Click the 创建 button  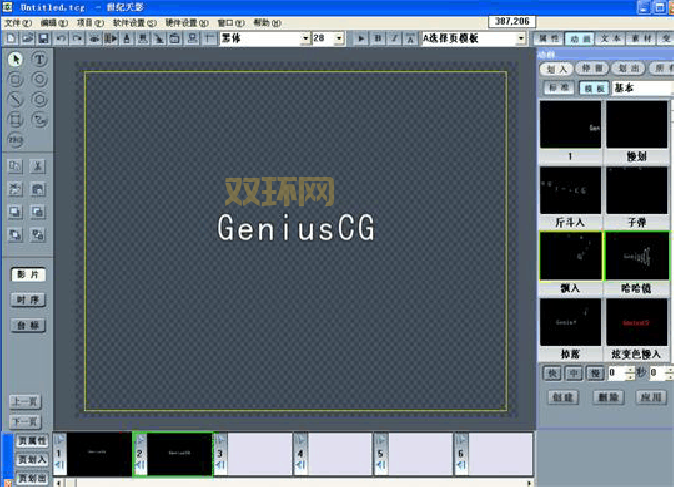(x=563, y=397)
